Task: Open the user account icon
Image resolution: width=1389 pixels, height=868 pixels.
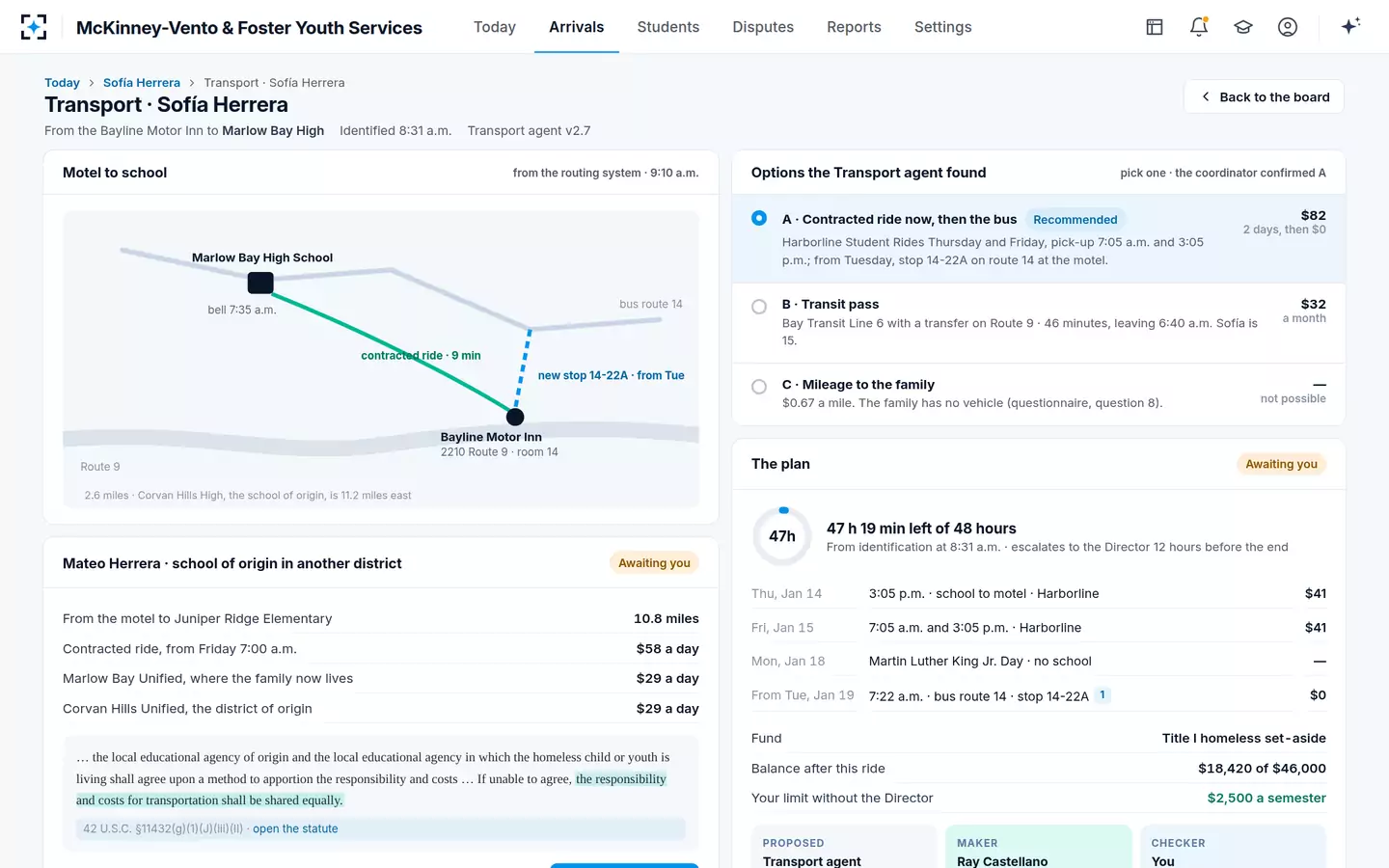Action: [x=1288, y=27]
